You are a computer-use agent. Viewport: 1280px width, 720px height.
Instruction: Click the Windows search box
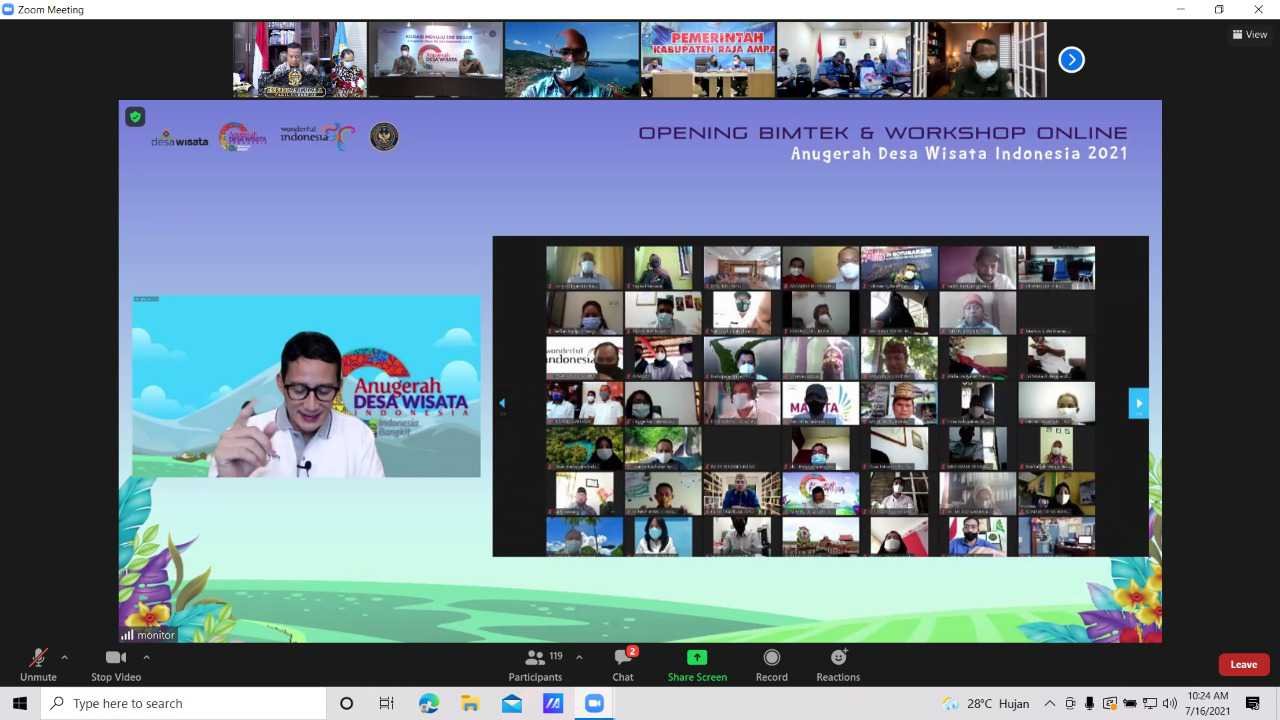(x=185, y=703)
